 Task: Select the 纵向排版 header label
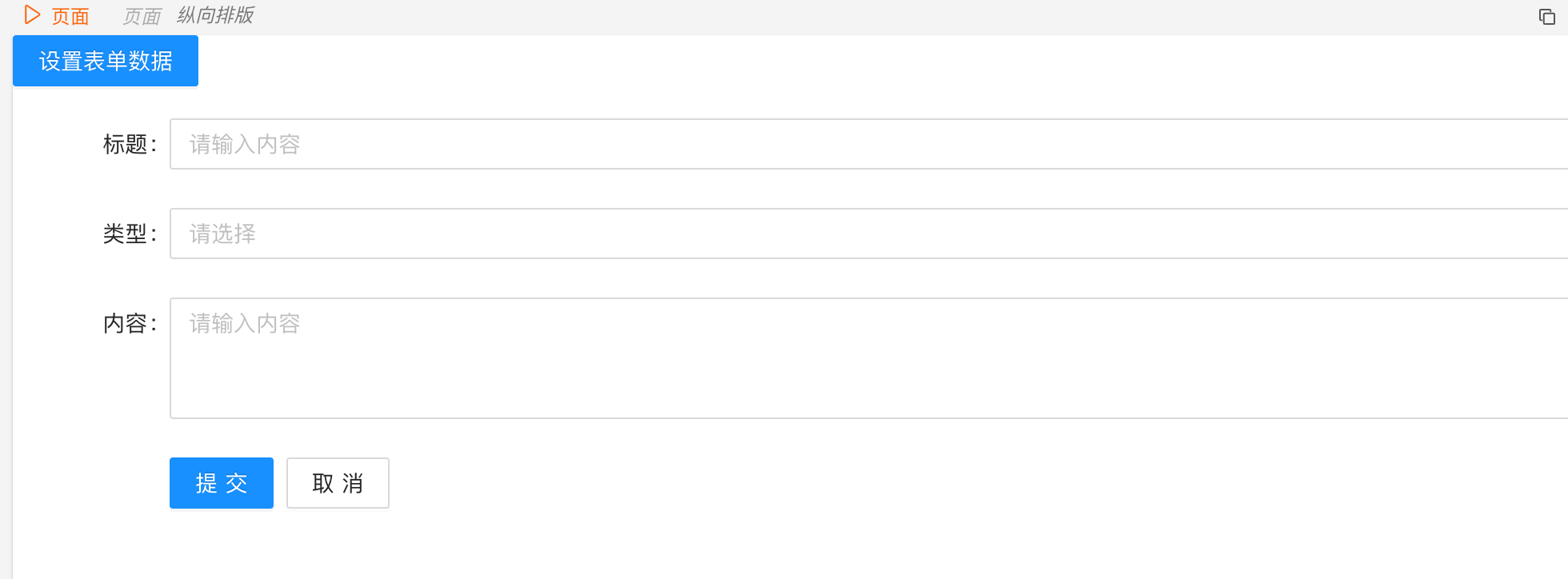[x=215, y=15]
